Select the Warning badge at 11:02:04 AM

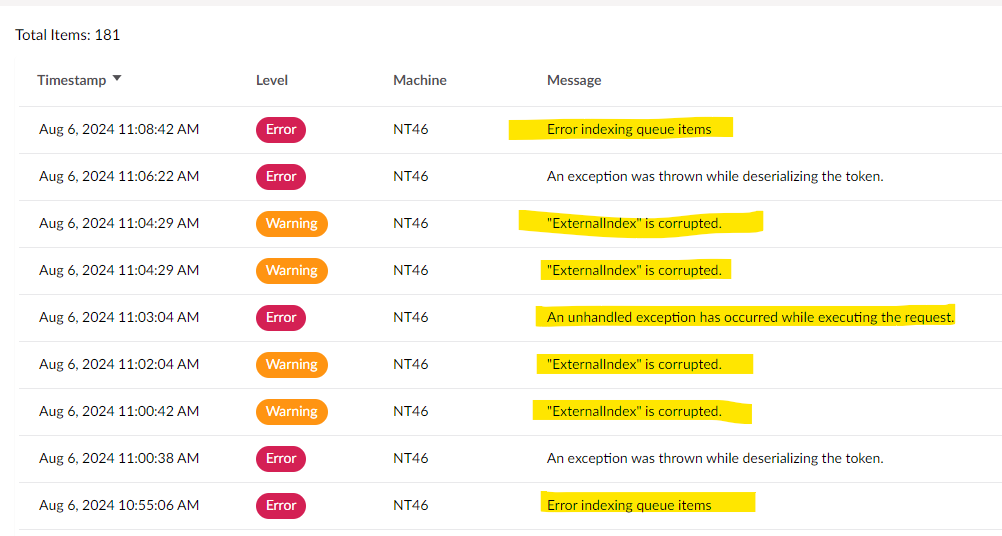[x=291, y=365]
